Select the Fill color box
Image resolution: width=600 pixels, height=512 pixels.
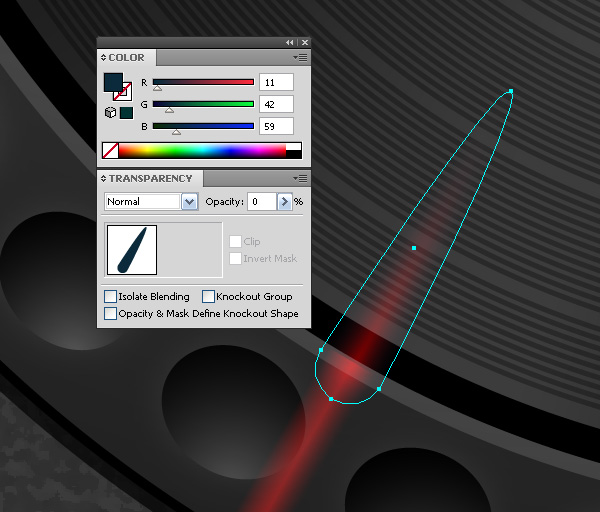point(113,82)
